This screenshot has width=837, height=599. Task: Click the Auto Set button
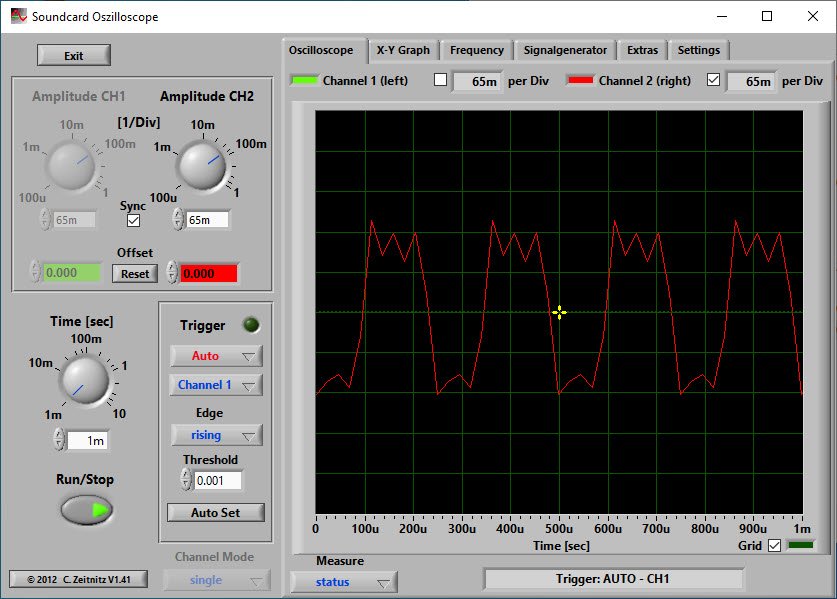(215, 512)
